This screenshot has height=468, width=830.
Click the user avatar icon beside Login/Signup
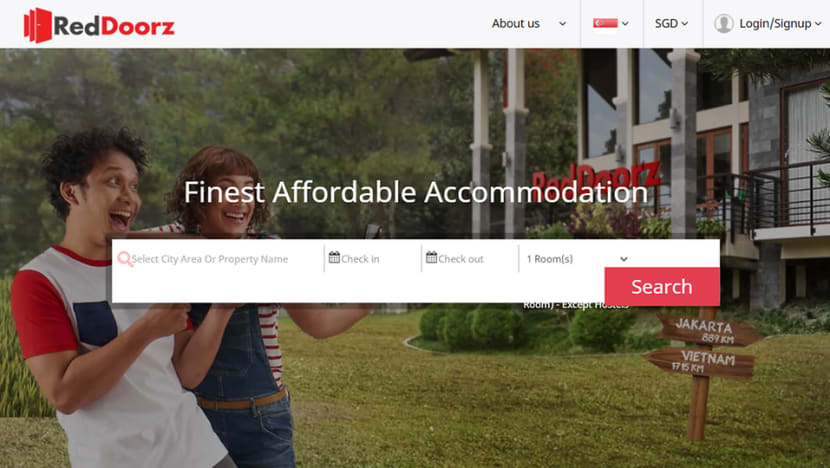(724, 23)
